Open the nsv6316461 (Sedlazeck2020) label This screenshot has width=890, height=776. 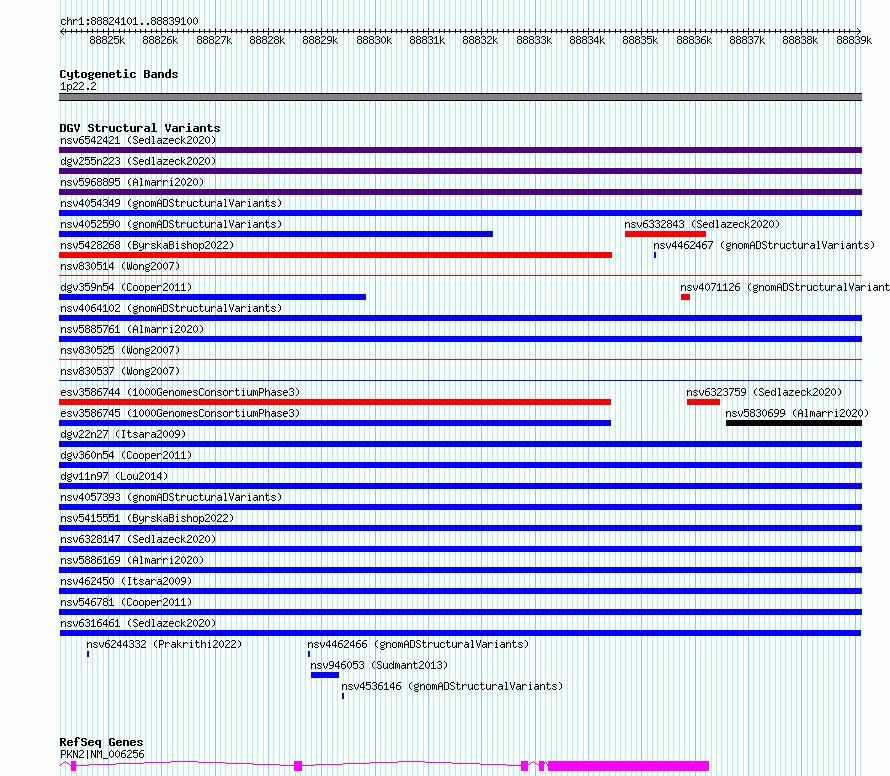138,623
